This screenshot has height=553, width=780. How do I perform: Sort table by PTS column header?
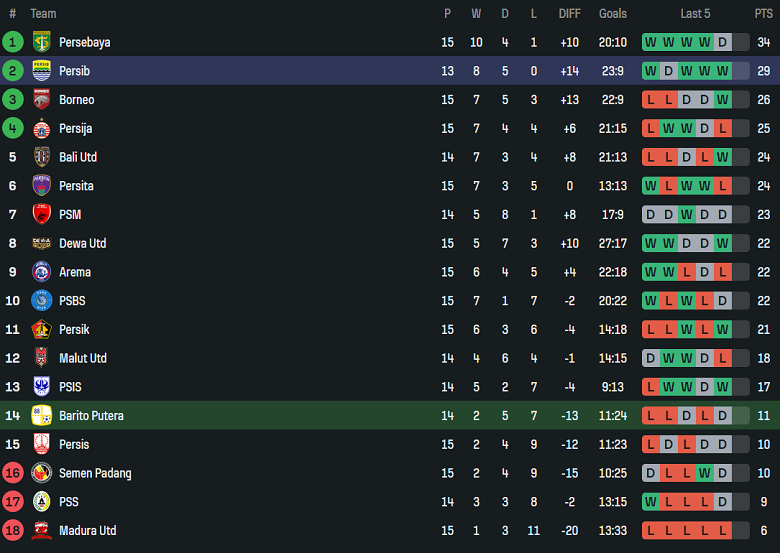(763, 13)
